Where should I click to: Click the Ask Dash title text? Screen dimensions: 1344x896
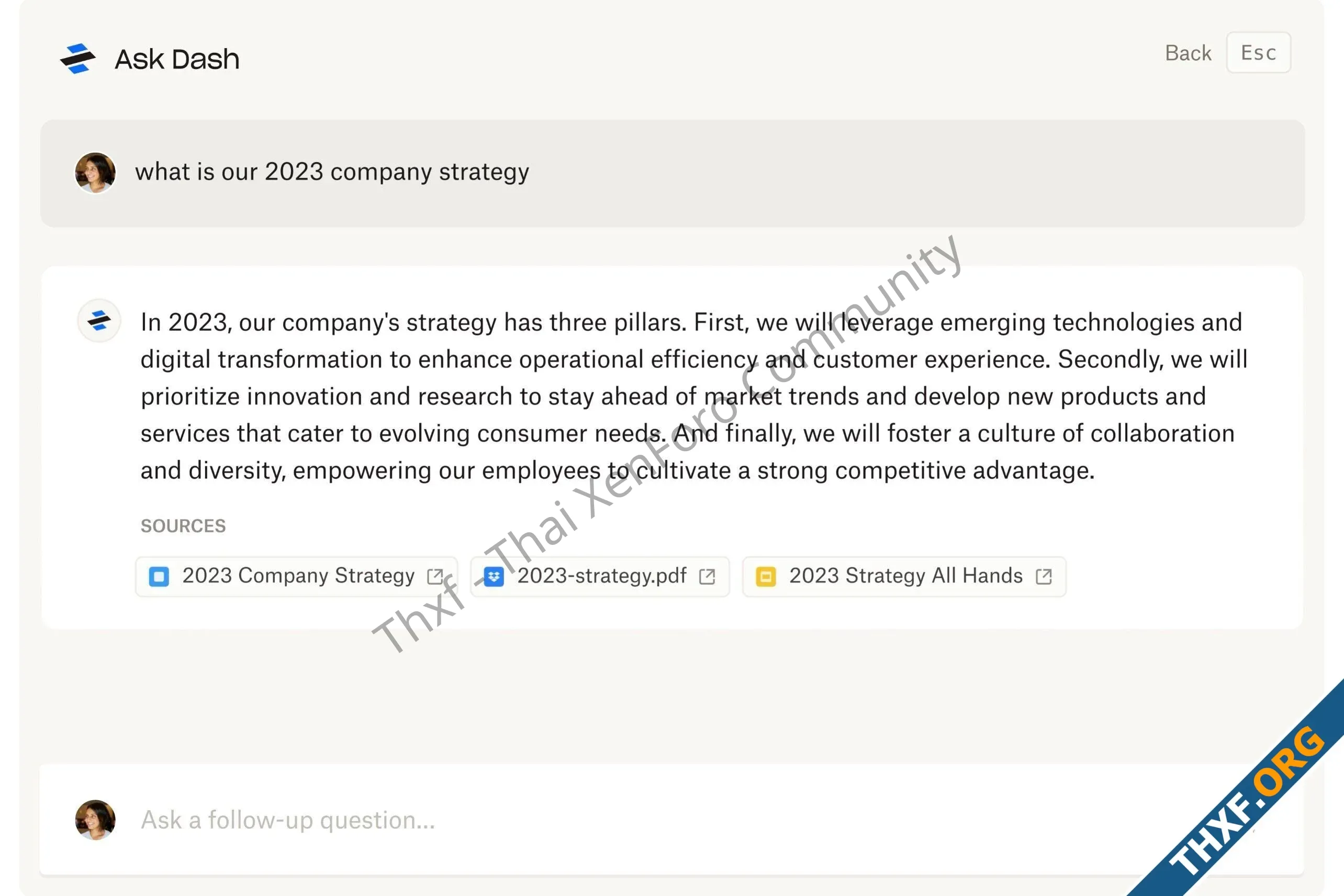[x=177, y=59]
